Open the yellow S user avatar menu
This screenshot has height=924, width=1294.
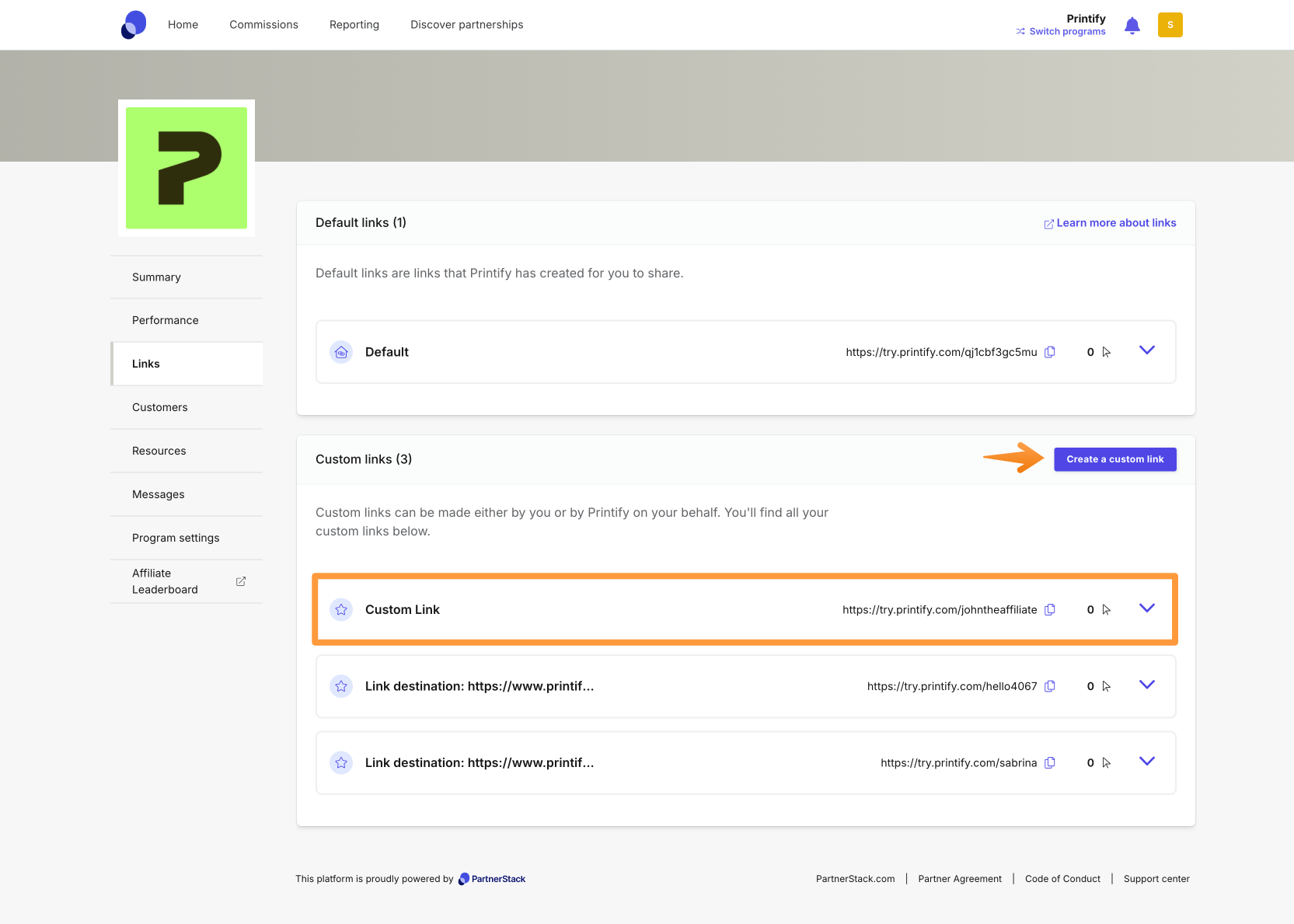click(x=1170, y=25)
